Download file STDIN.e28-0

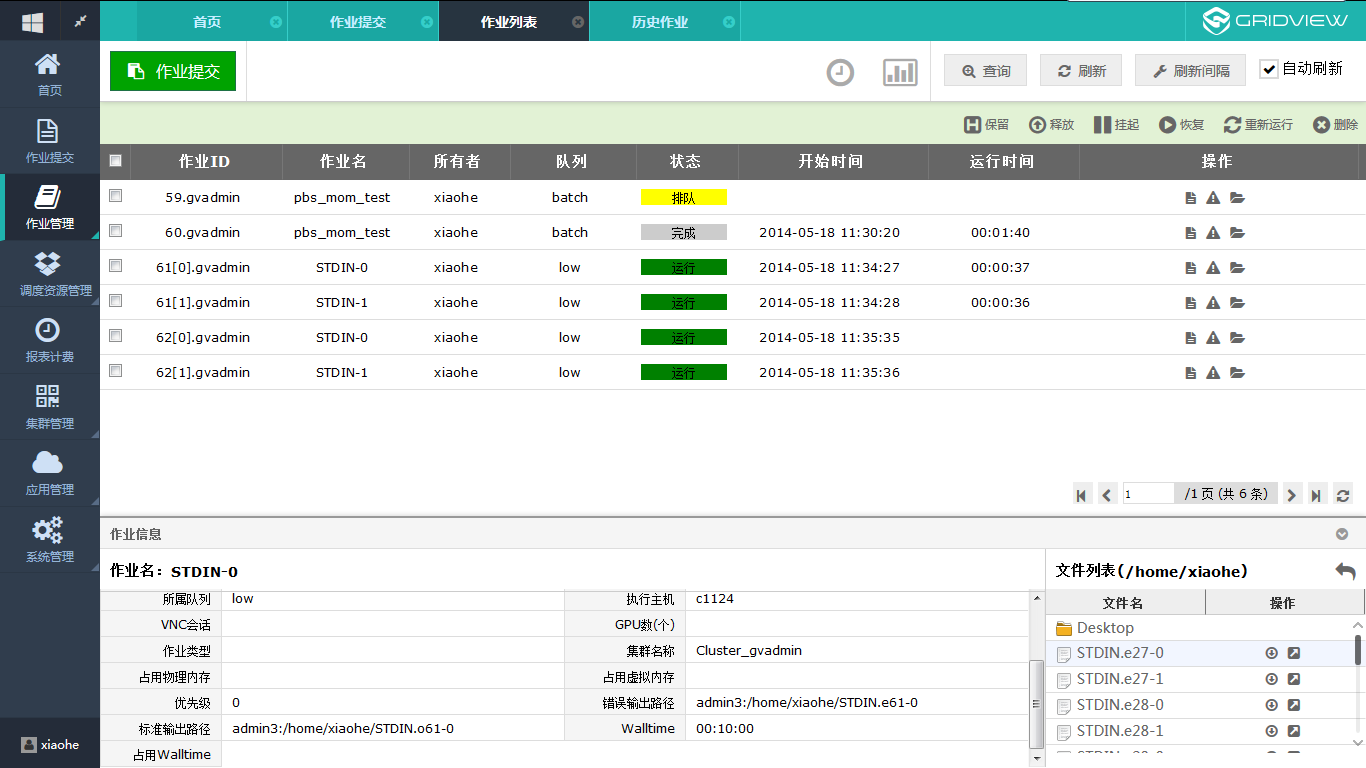[1272, 705]
